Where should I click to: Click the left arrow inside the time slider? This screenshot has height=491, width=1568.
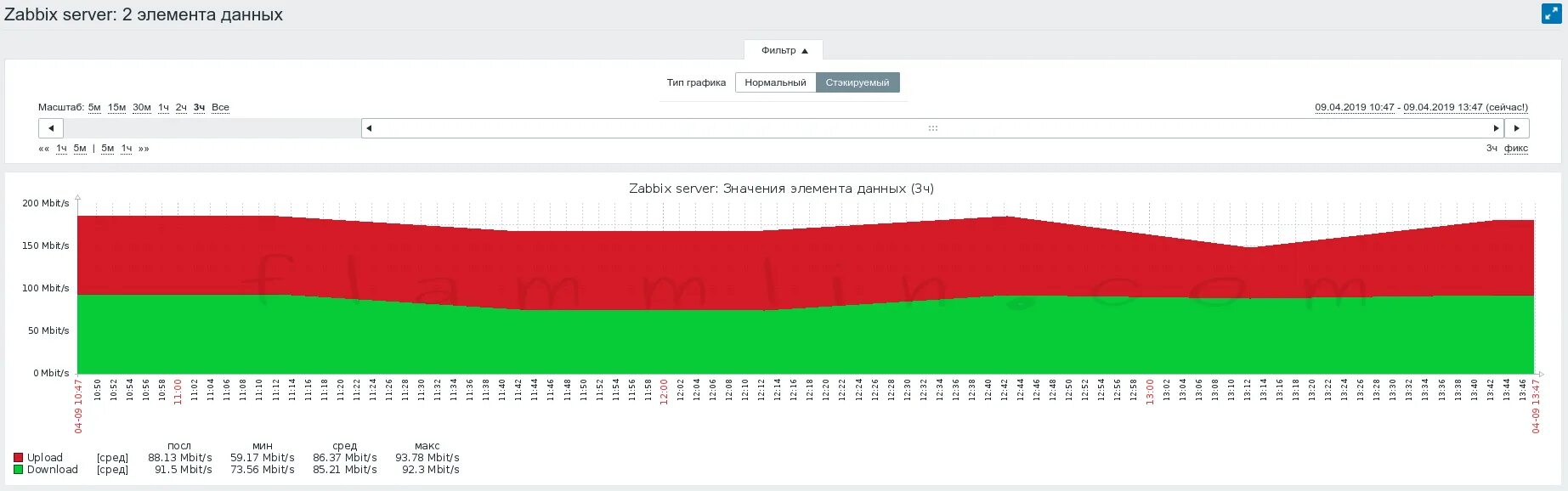pos(369,128)
